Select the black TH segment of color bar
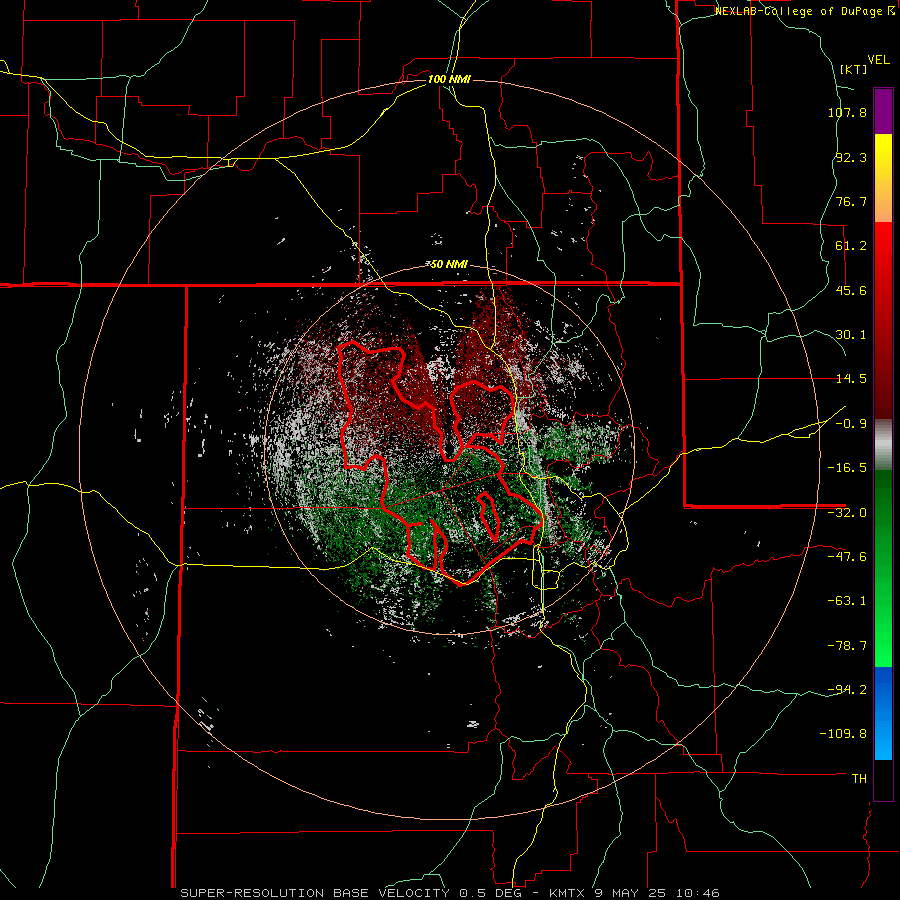The height and width of the screenshot is (900, 900). point(883,779)
